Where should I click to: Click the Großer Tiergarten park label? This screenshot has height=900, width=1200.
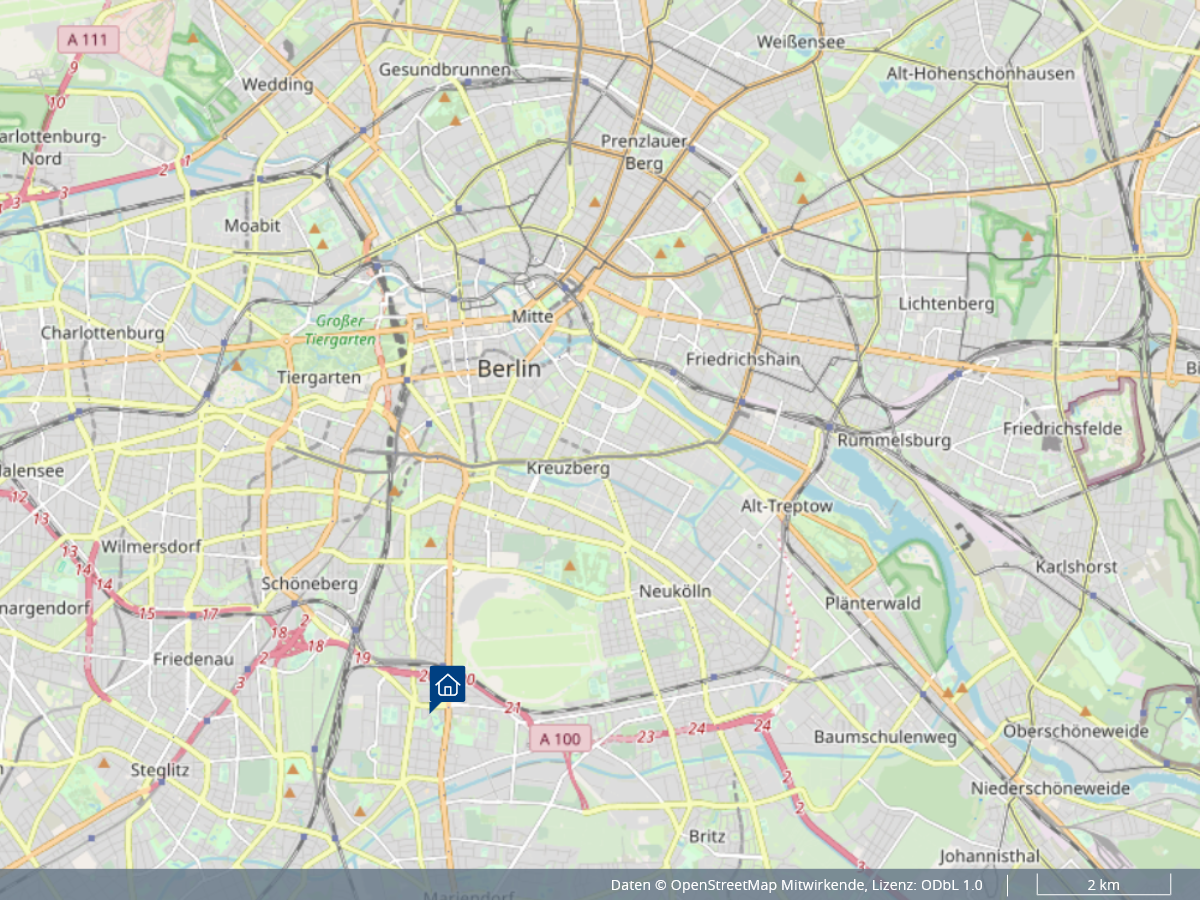(x=346, y=330)
